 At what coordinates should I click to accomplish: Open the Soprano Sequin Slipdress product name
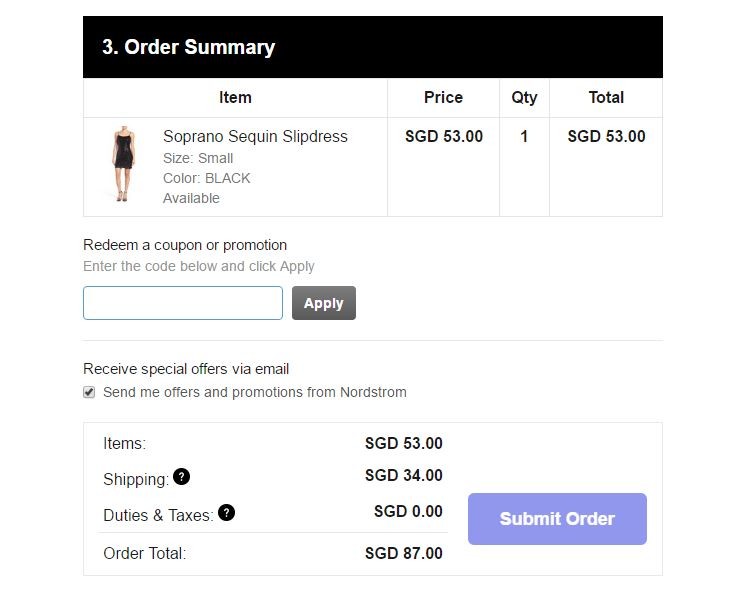(255, 137)
